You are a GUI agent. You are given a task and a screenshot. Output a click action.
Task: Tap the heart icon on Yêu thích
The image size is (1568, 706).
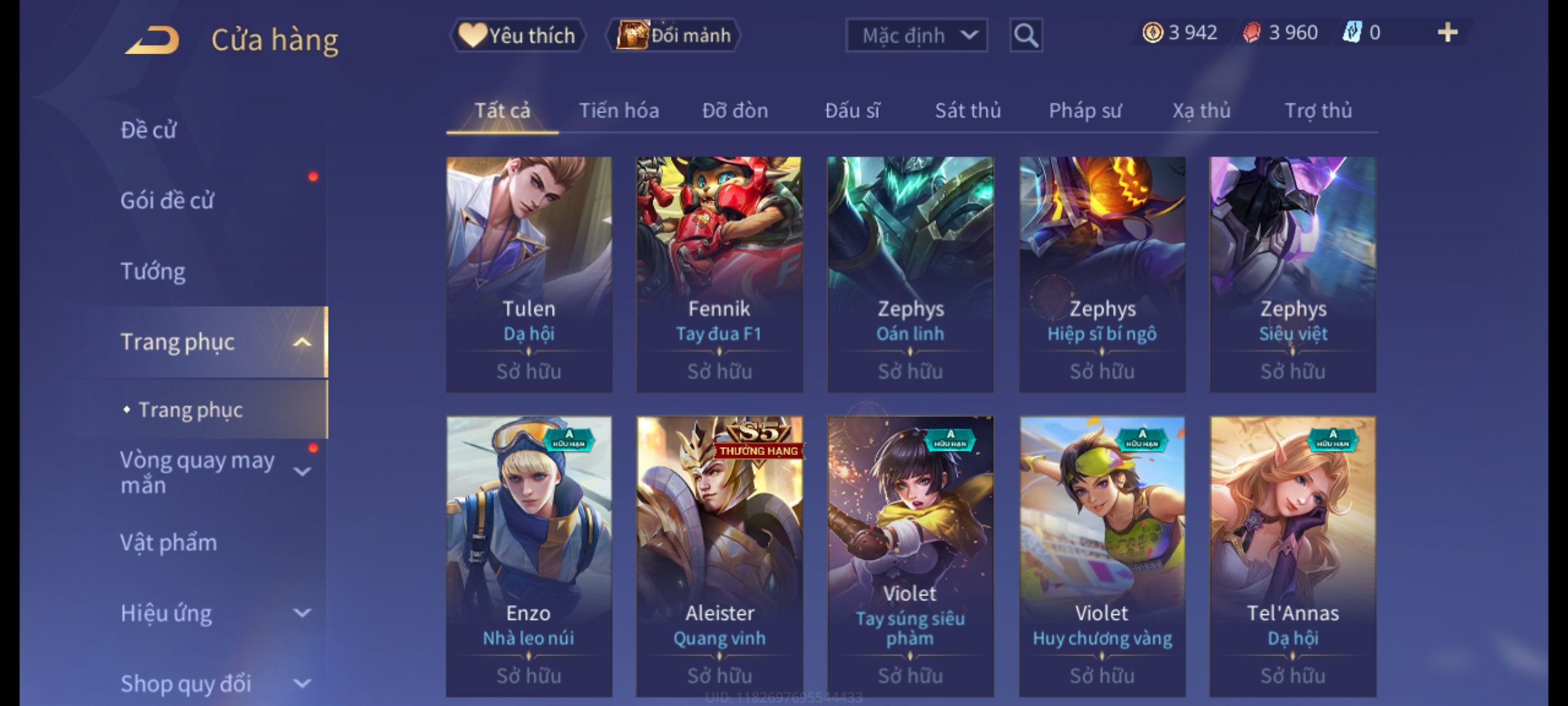[x=472, y=35]
